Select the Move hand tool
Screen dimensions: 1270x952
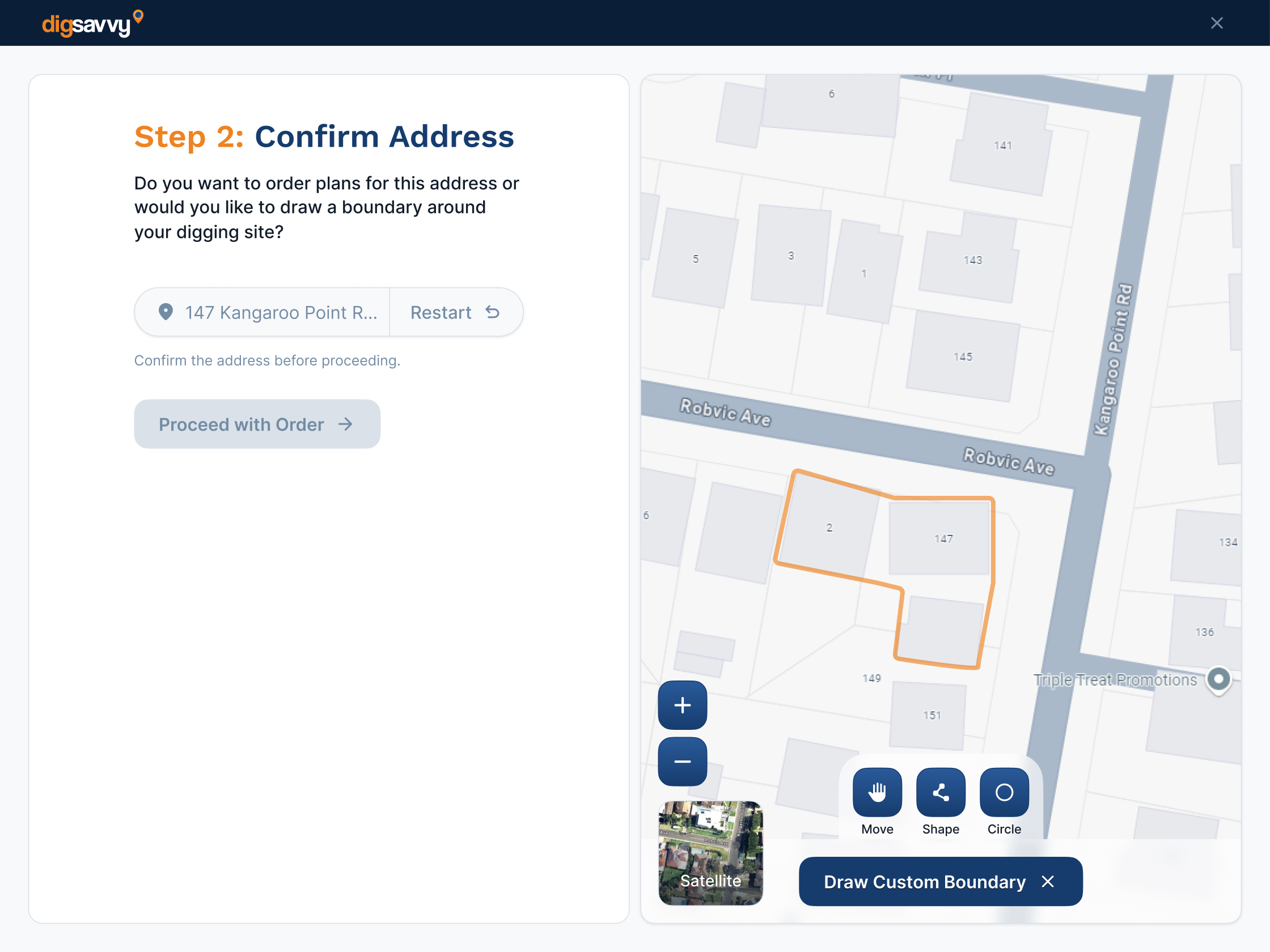point(877,792)
